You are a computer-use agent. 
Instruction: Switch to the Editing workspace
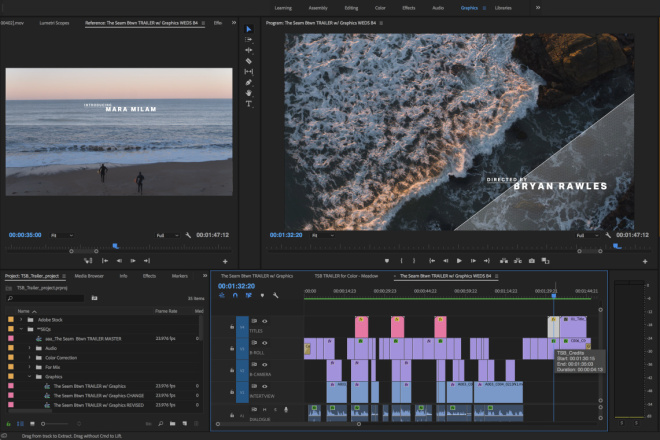tap(351, 8)
